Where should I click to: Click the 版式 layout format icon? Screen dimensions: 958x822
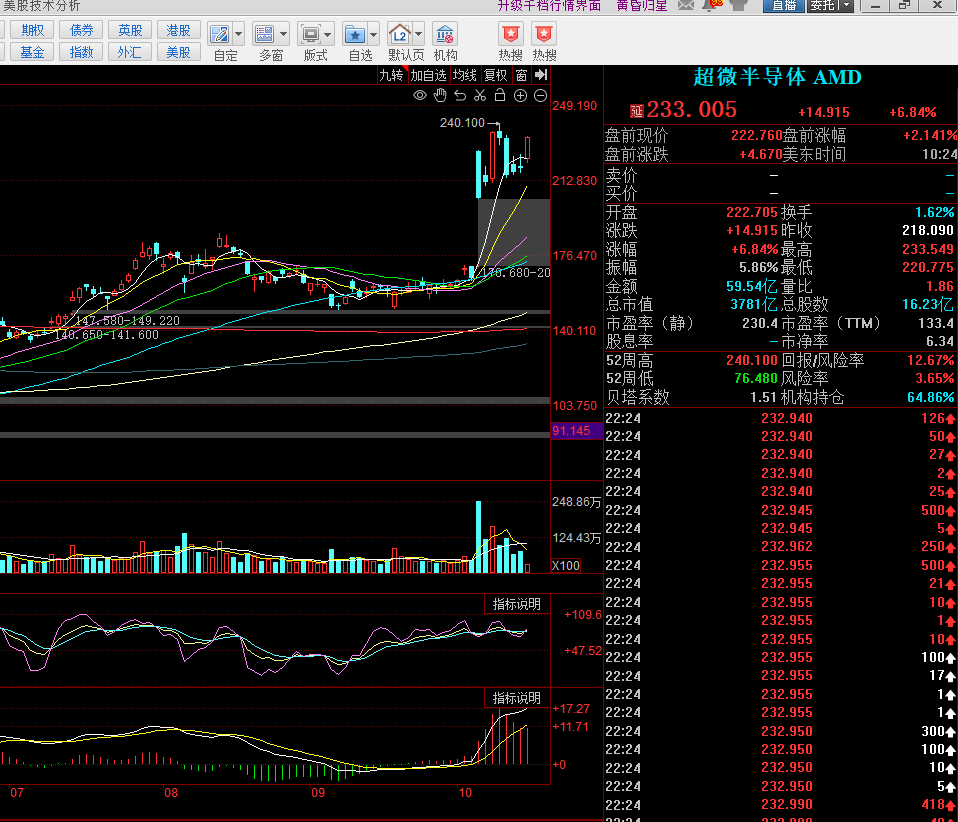pos(310,34)
